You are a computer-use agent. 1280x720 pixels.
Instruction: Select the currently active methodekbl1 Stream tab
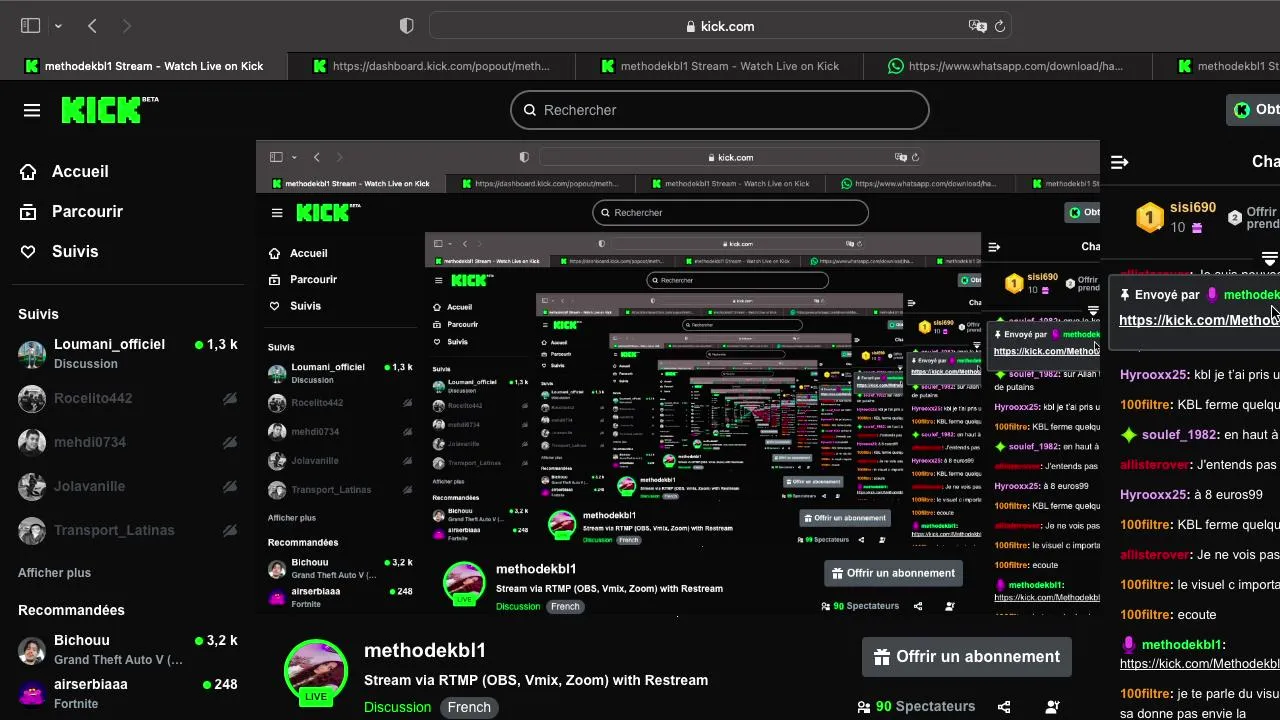pos(144,66)
